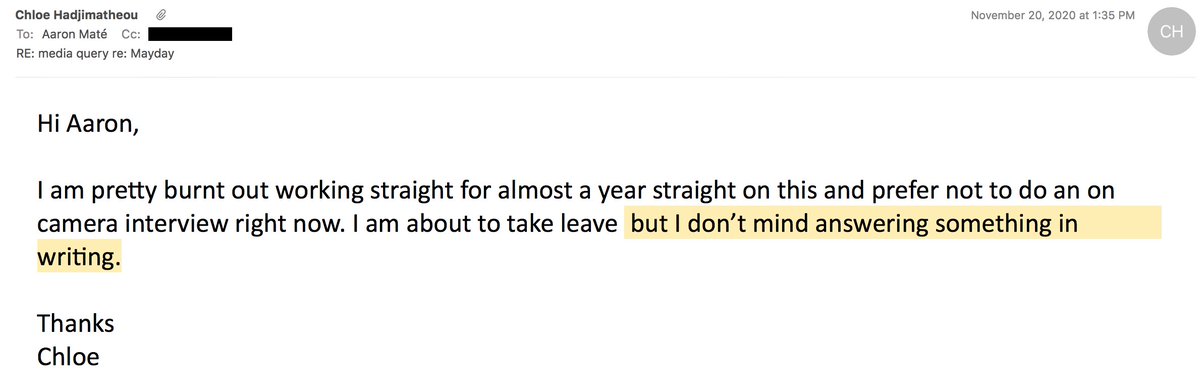Select sender name Chloe Hadjimatheou

click(78, 15)
